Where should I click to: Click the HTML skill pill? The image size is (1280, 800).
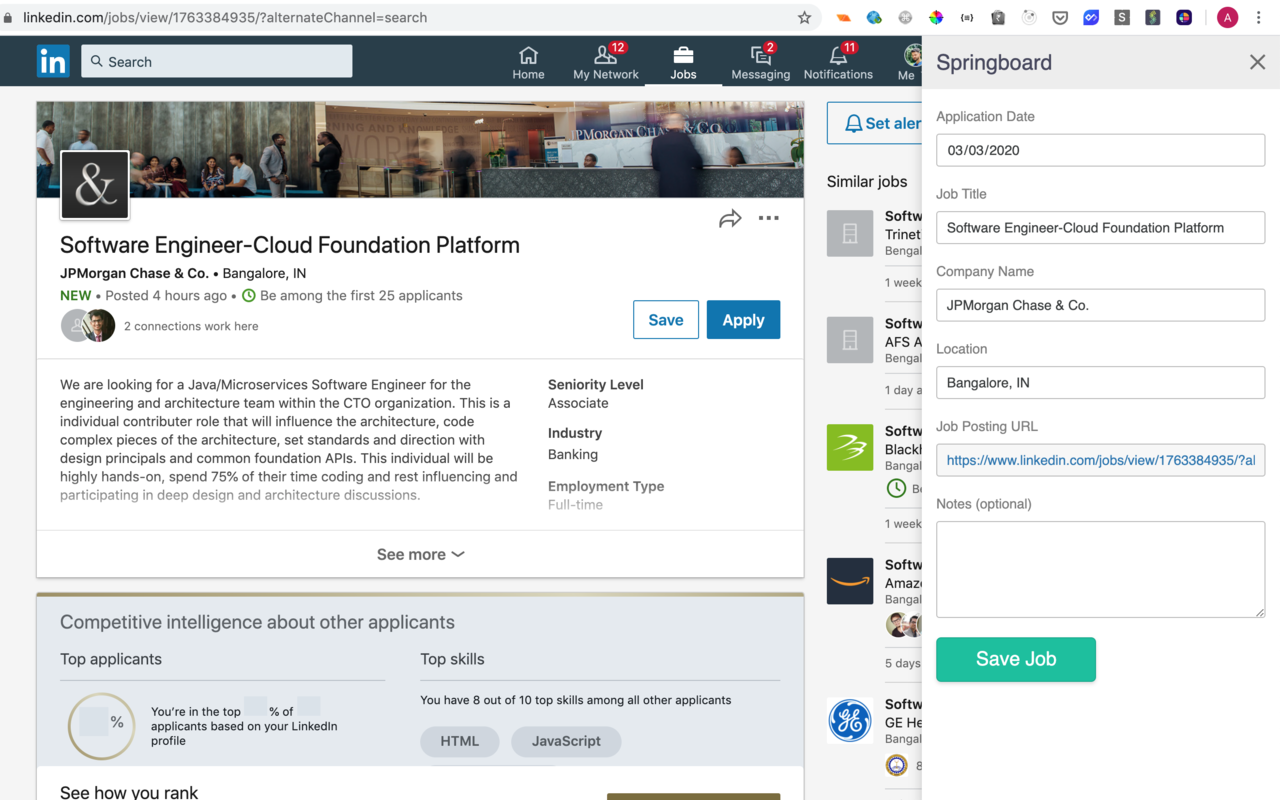coord(460,741)
